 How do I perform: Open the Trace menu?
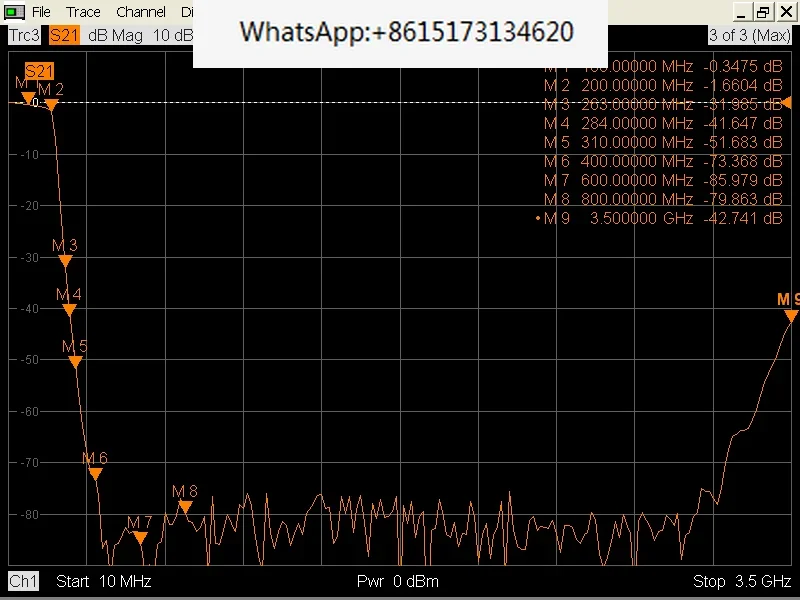[x=83, y=12]
